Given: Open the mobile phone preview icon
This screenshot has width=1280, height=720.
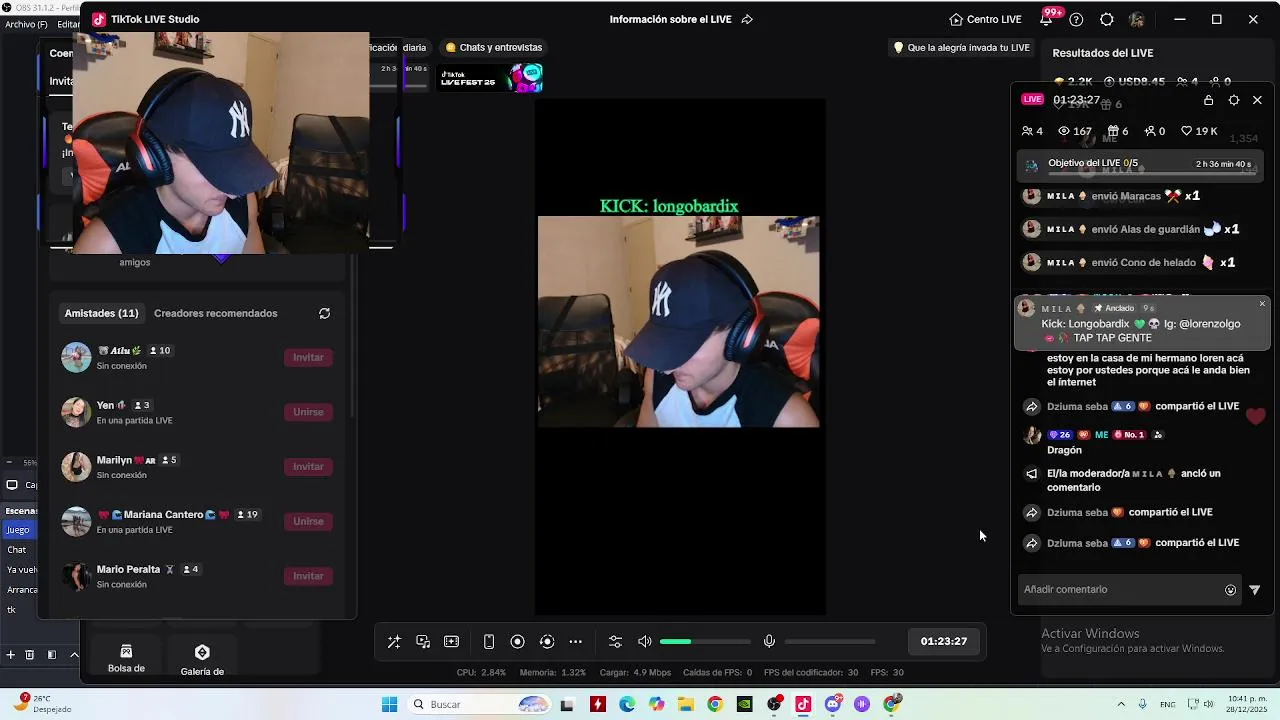Looking at the screenshot, I should pos(489,642).
